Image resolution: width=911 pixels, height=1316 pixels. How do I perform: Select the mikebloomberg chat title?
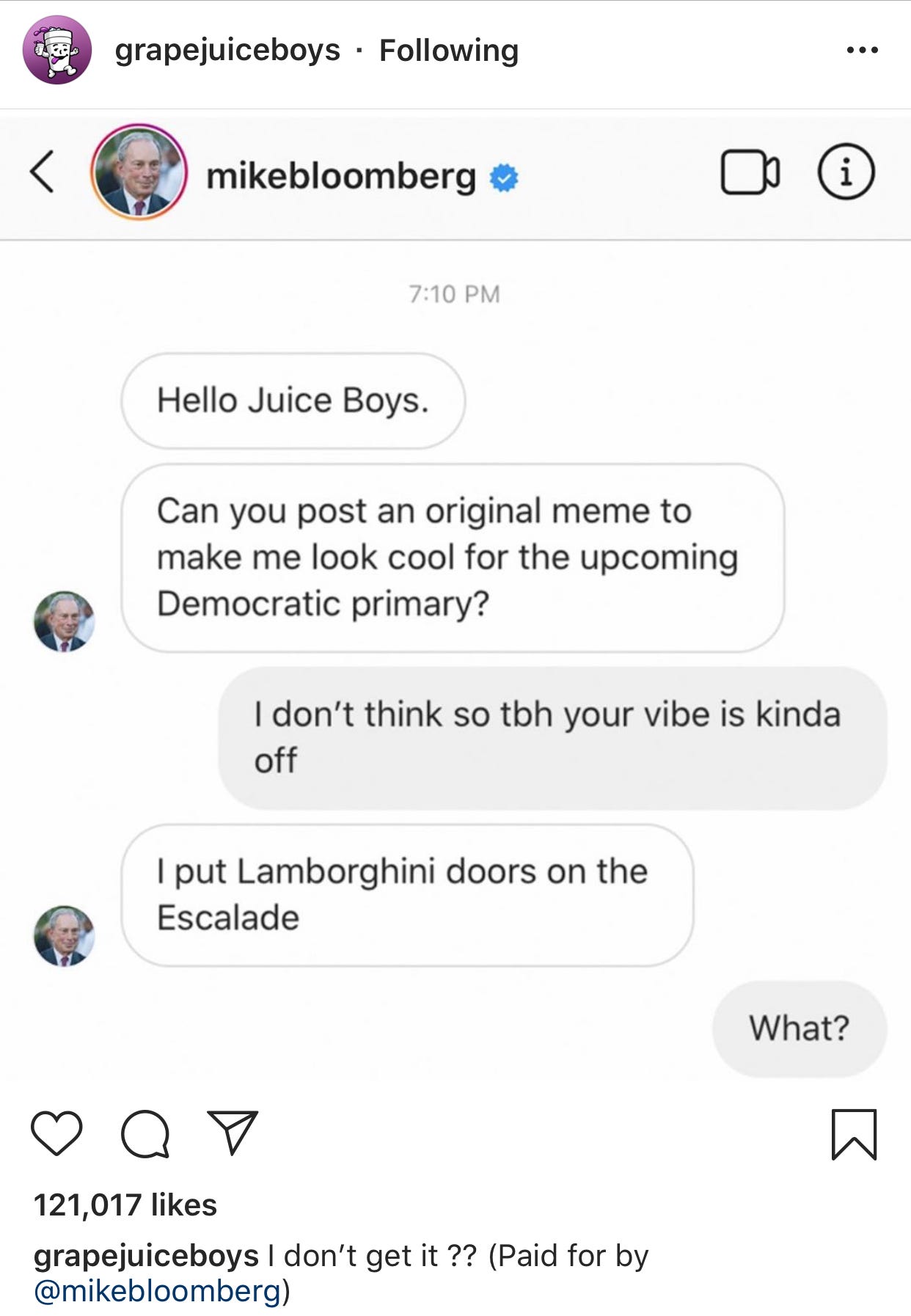pos(341,176)
